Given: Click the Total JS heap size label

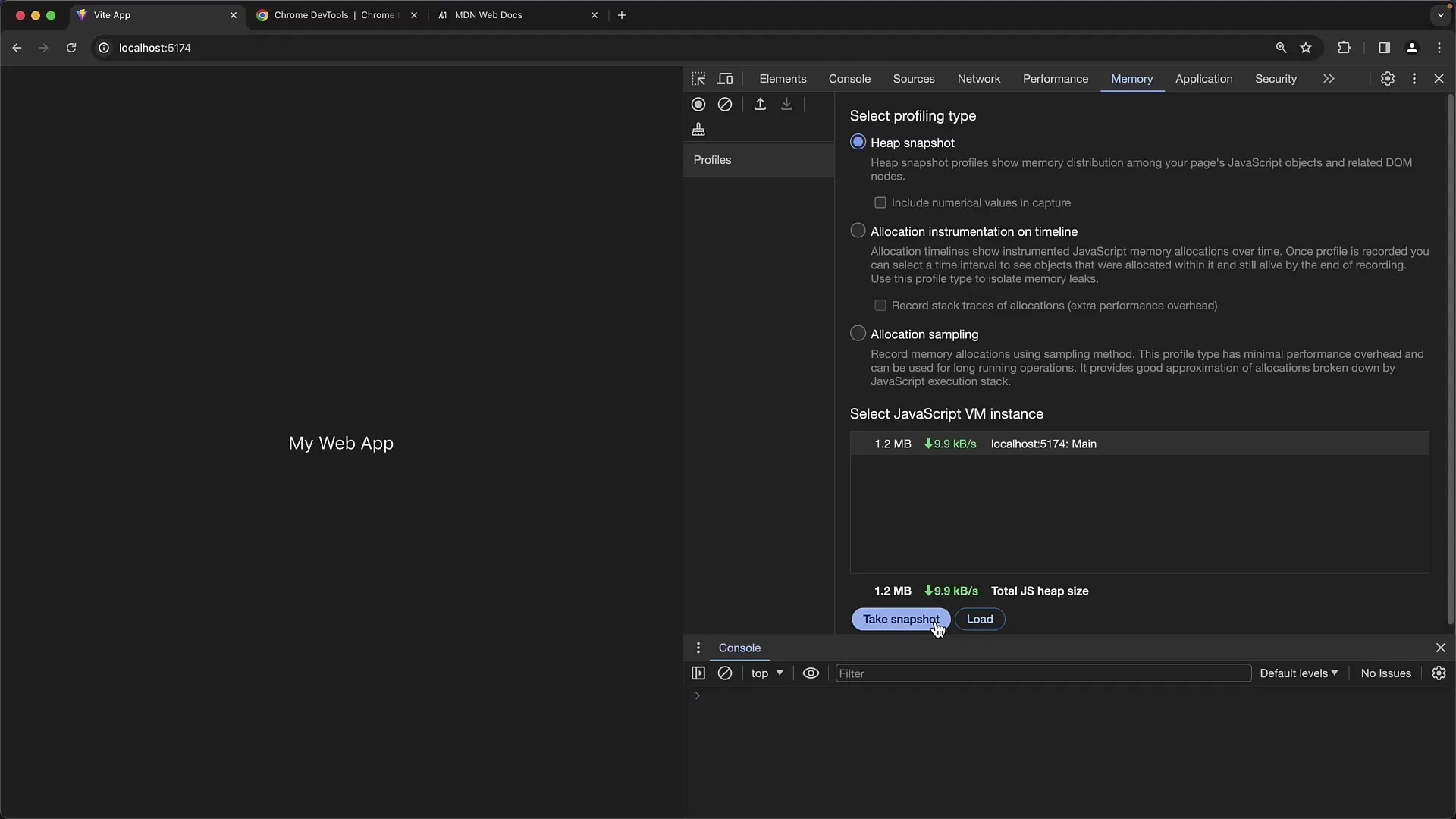Looking at the screenshot, I should [1040, 591].
